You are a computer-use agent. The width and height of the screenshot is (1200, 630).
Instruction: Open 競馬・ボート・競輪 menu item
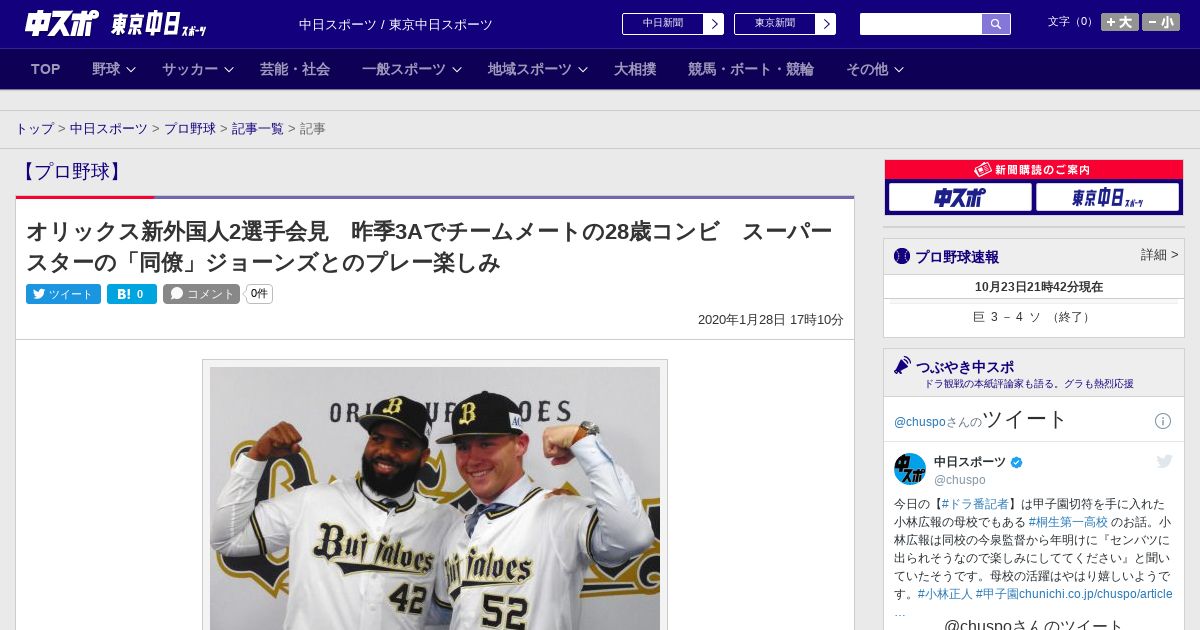click(751, 69)
